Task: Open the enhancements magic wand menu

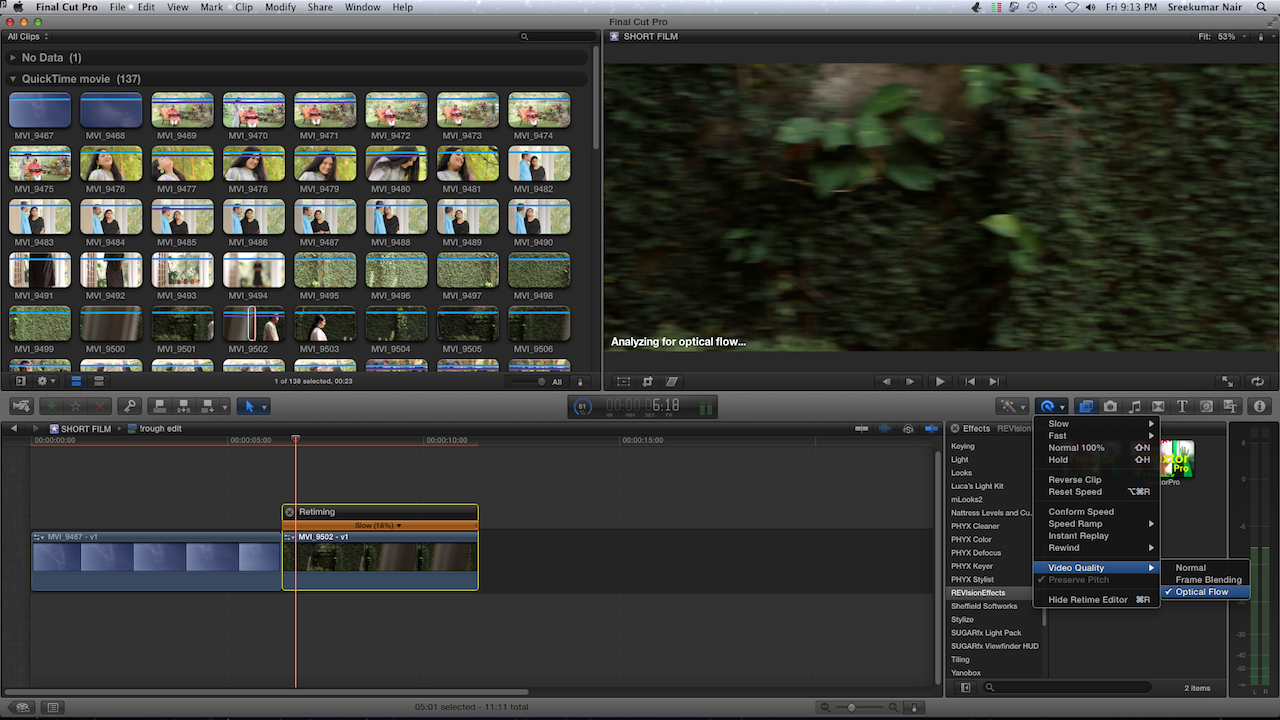Action: point(1011,406)
